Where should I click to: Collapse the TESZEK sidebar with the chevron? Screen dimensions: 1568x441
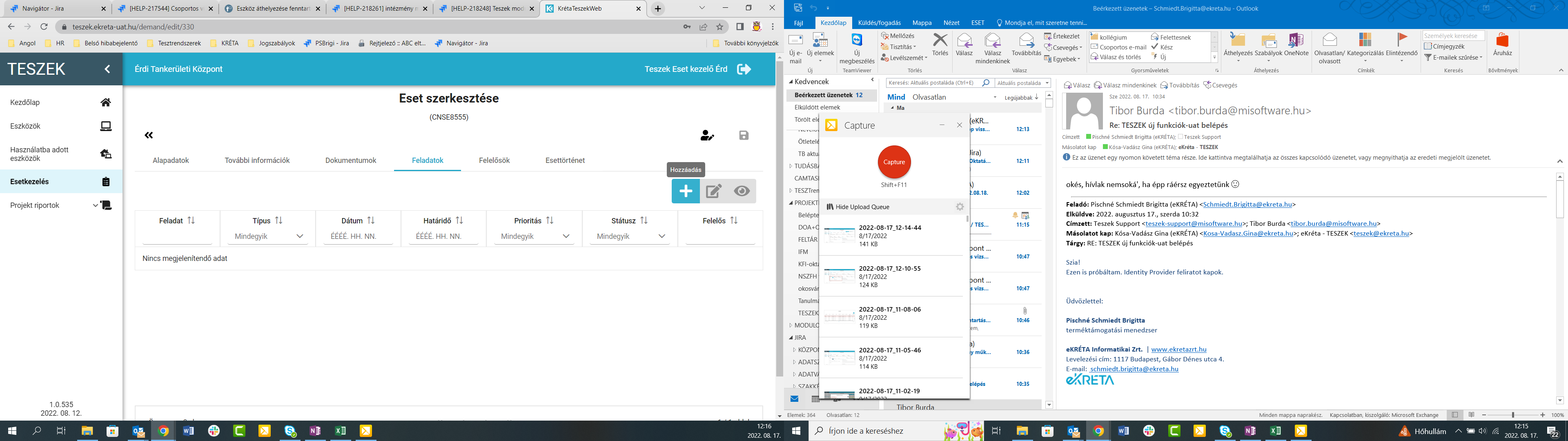pos(108,69)
